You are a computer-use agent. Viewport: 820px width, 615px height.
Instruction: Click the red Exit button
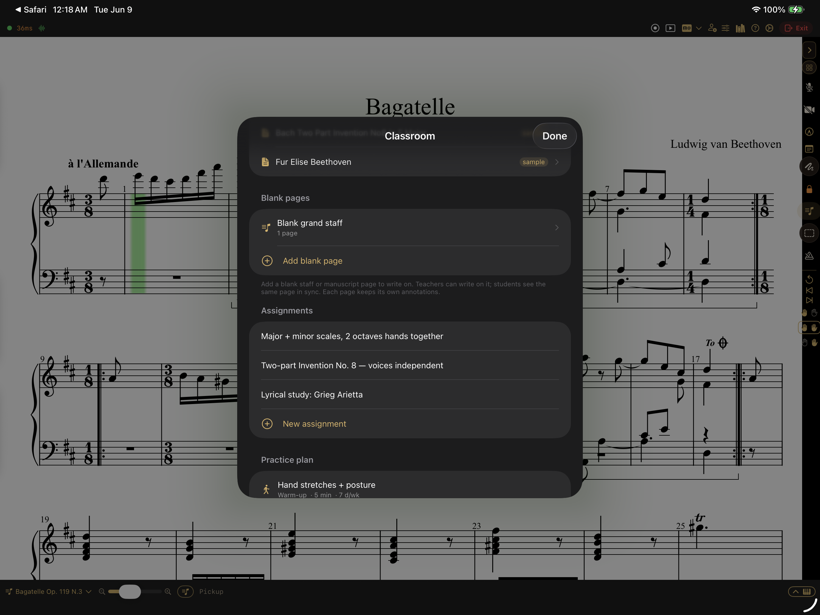click(x=796, y=28)
